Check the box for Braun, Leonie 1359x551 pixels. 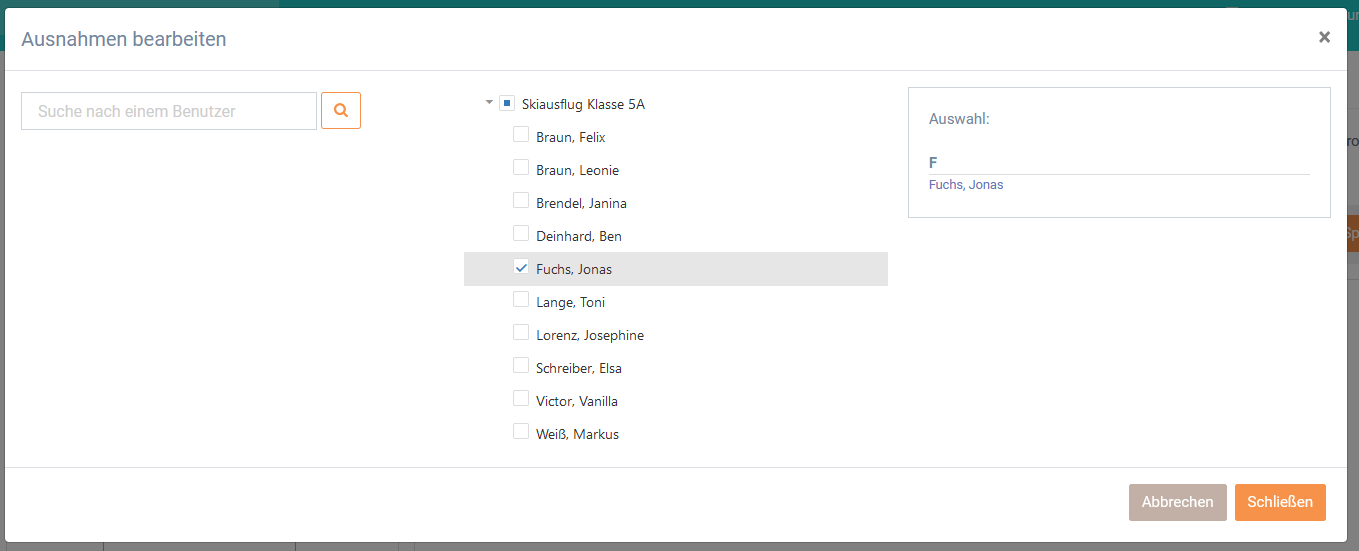tap(521, 168)
